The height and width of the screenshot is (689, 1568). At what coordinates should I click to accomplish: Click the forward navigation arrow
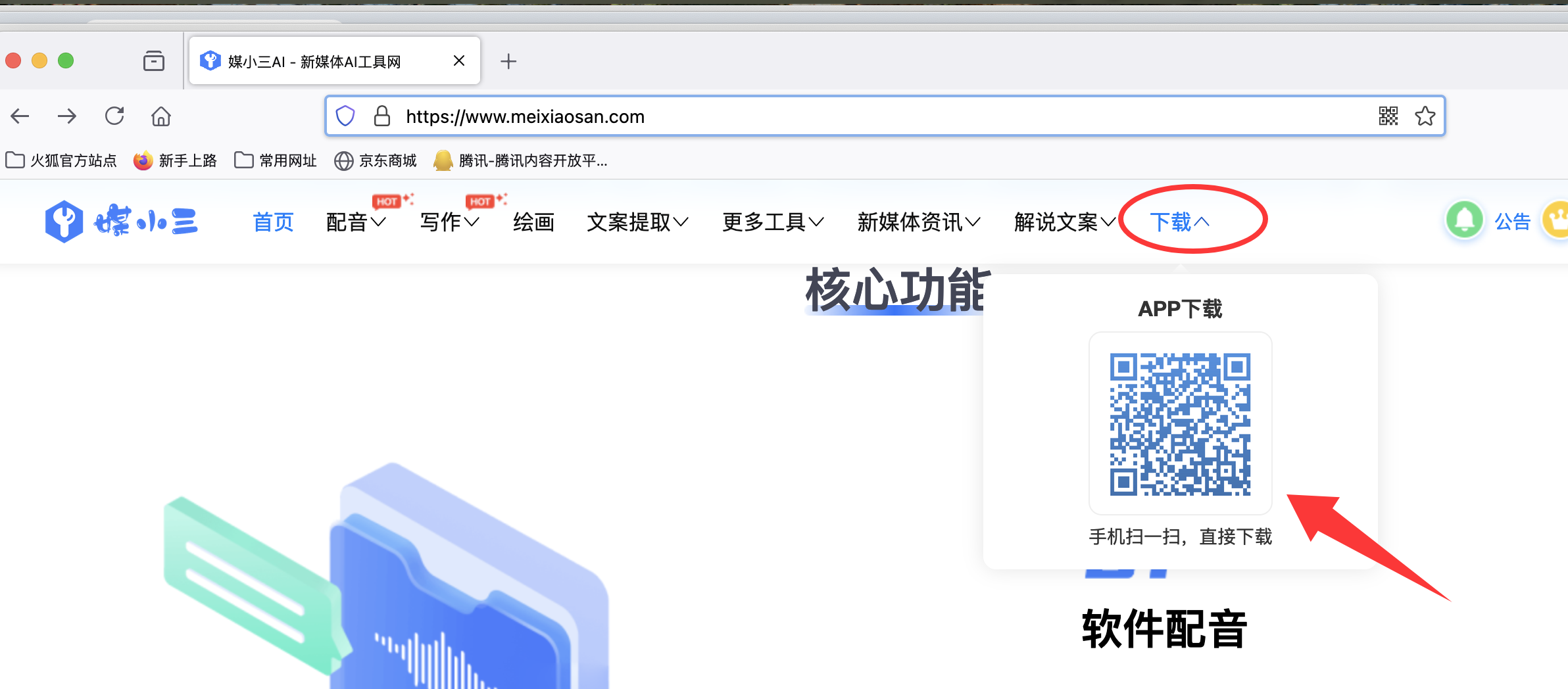[67, 116]
